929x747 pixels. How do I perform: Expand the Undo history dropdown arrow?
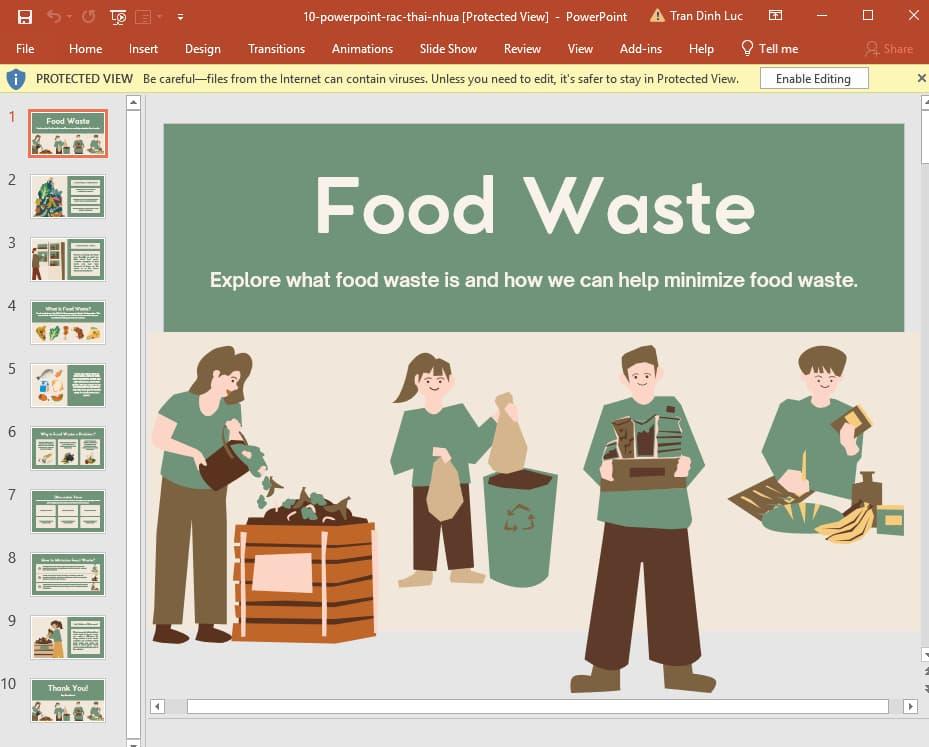[68, 16]
